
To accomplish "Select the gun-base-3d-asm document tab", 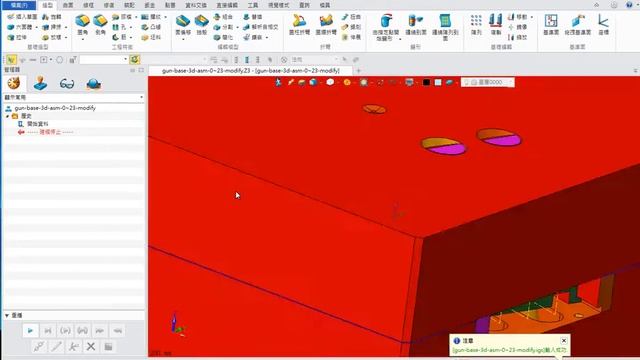I will click(x=251, y=71).
